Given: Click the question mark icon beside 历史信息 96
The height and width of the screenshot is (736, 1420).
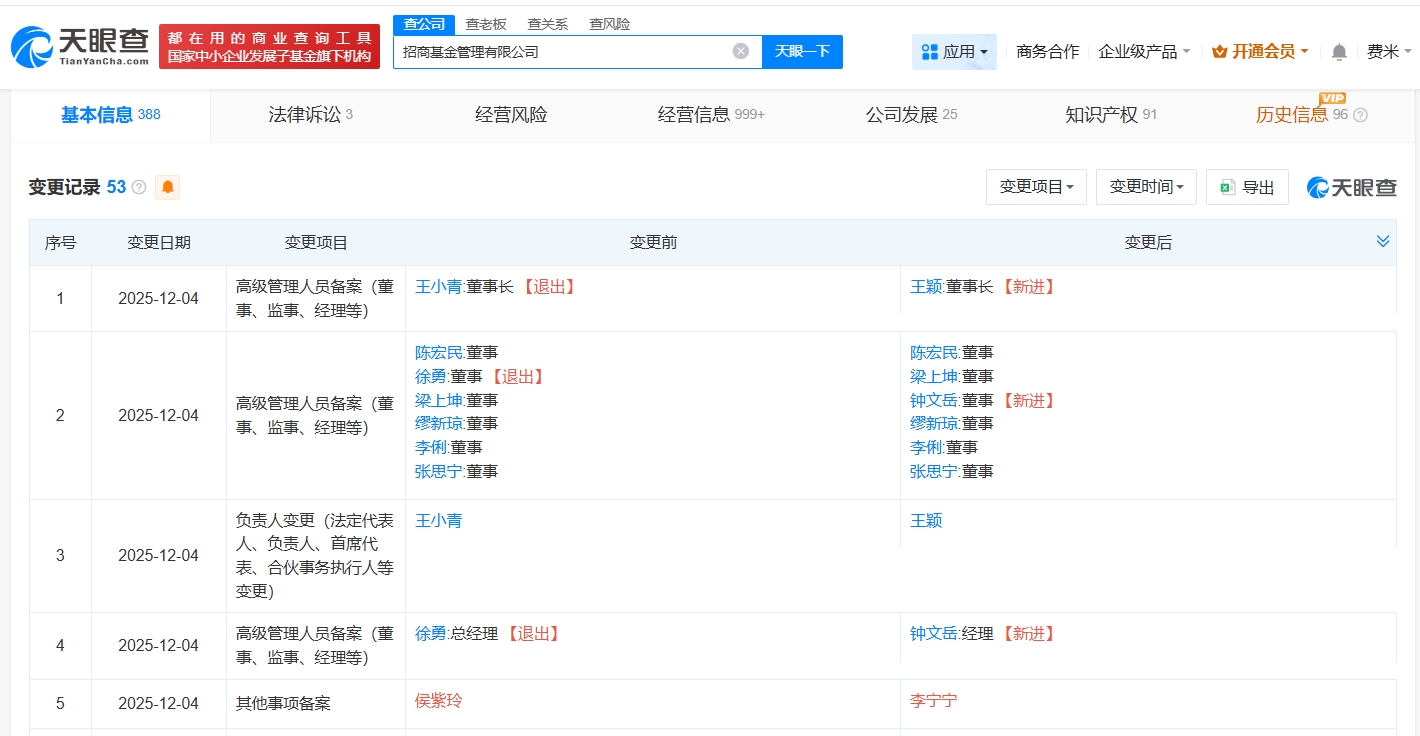Looking at the screenshot, I should (1360, 115).
